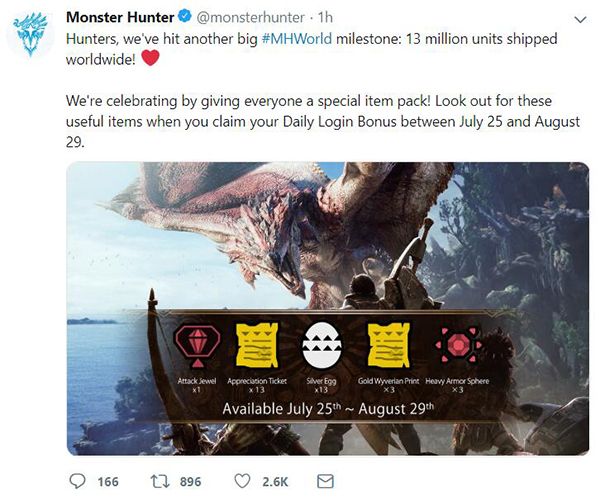Image resolution: width=600 pixels, height=497 pixels.
Task: Open the reply speech bubble icon
Action: [x=78, y=481]
